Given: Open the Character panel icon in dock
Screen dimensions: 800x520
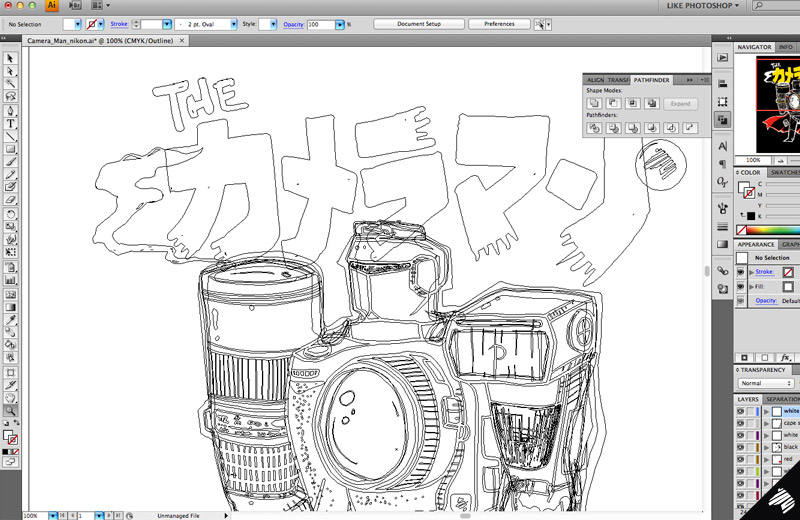Looking at the screenshot, I should pyautogui.click(x=723, y=146).
